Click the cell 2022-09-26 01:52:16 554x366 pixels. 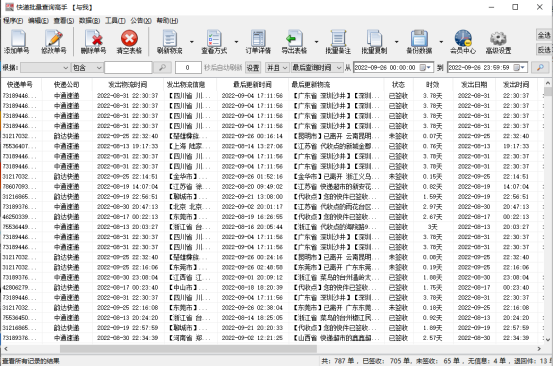pyautogui.click(x=252, y=177)
